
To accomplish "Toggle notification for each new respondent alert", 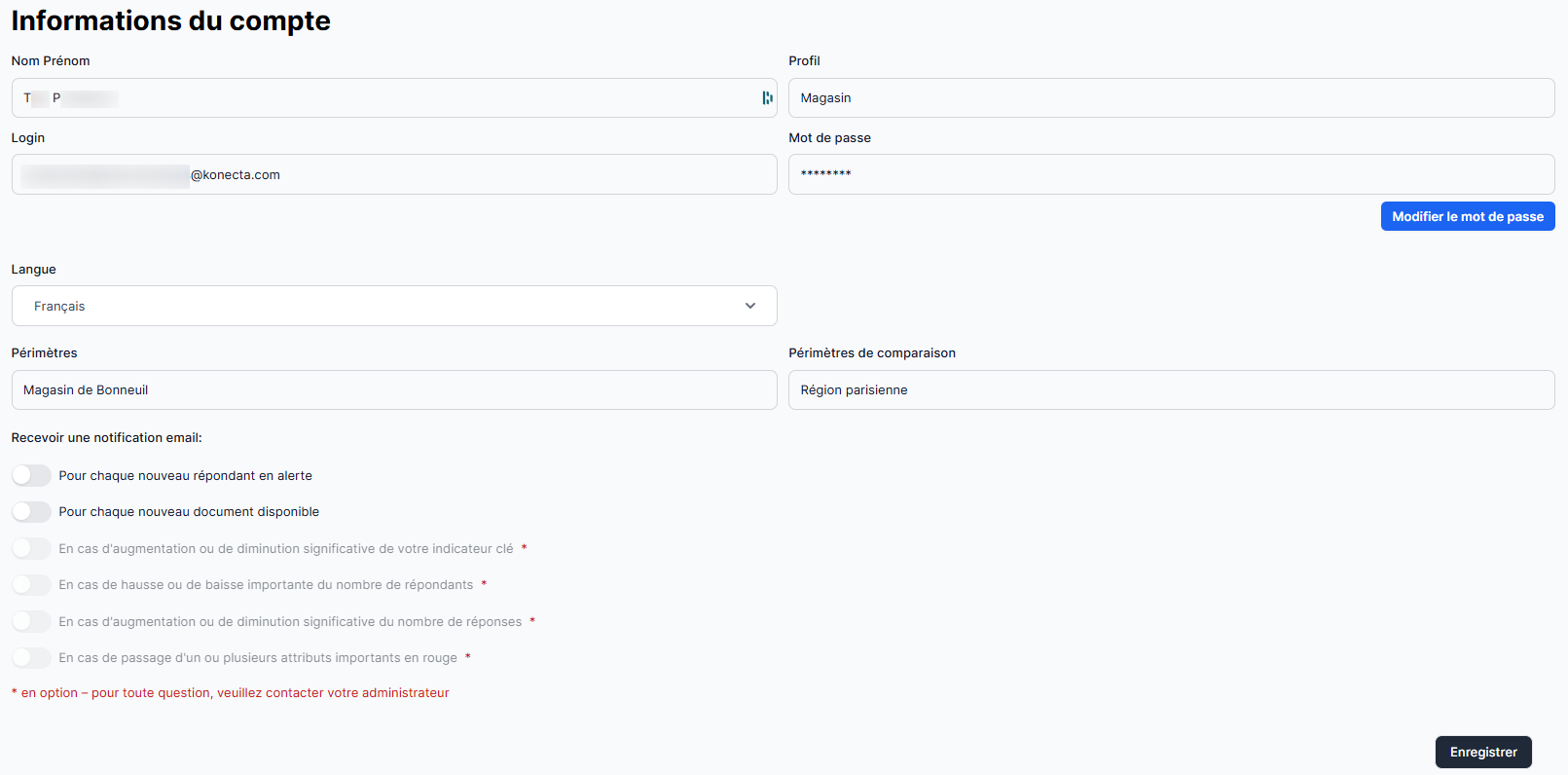I will 31,475.
